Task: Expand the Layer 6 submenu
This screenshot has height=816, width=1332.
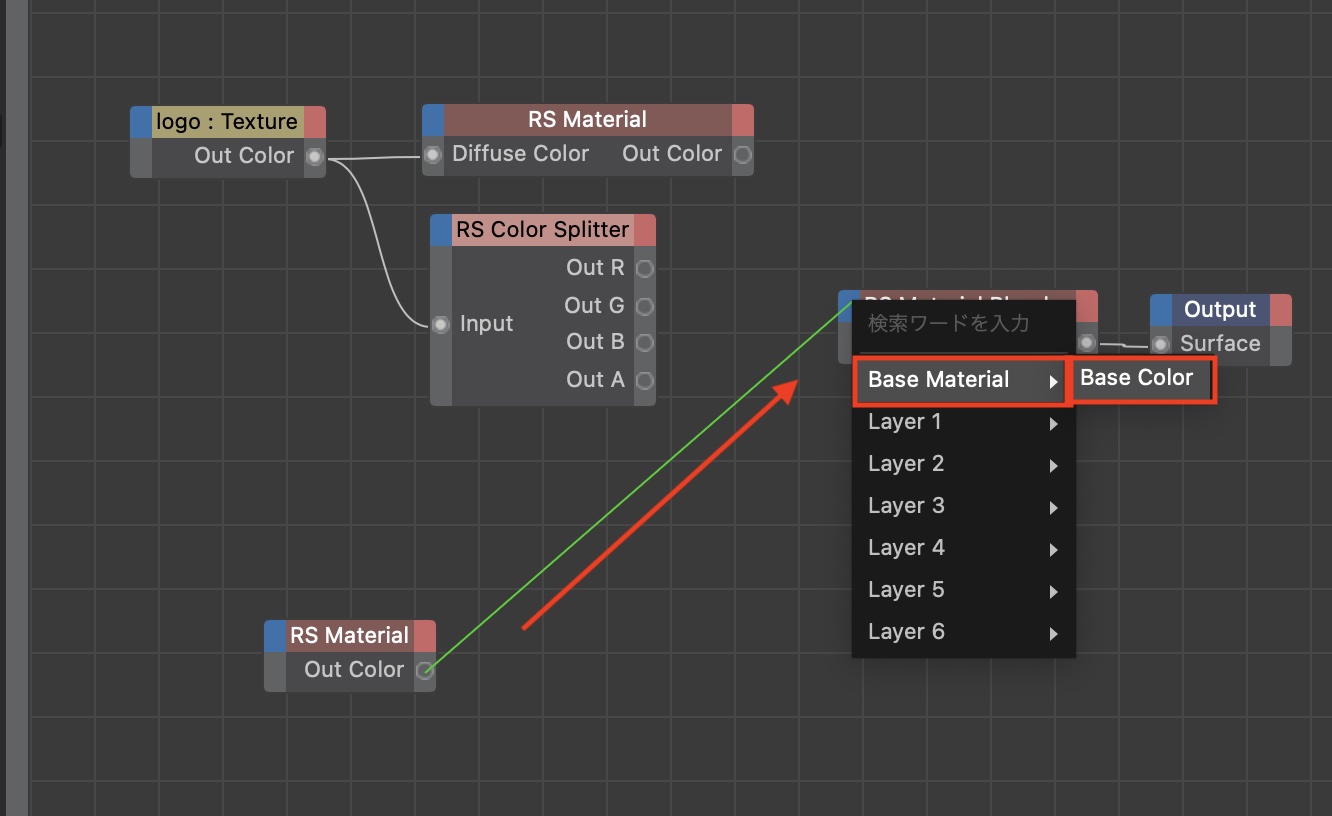Action: click(x=960, y=633)
